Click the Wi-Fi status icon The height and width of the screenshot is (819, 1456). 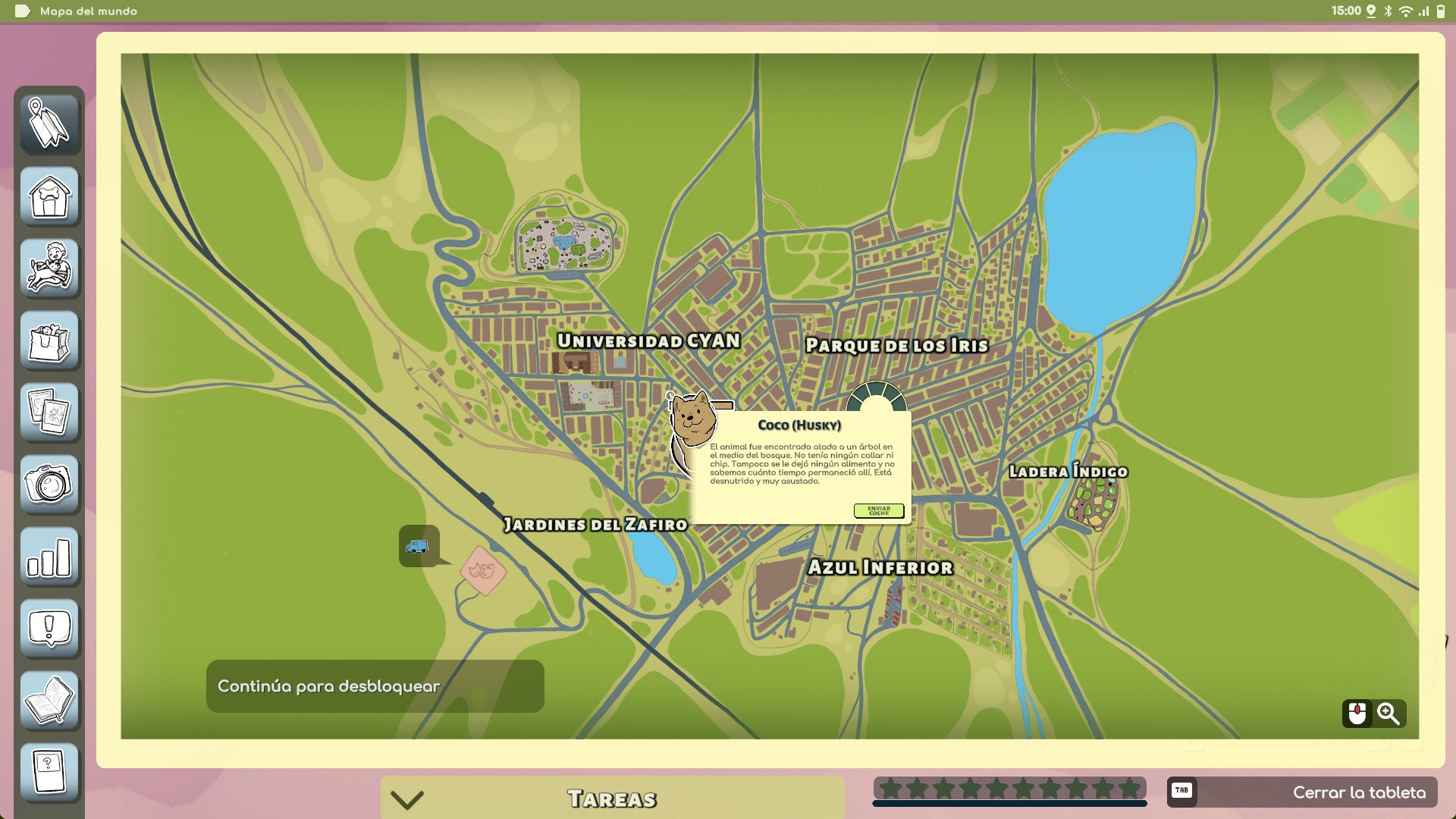click(x=1405, y=11)
